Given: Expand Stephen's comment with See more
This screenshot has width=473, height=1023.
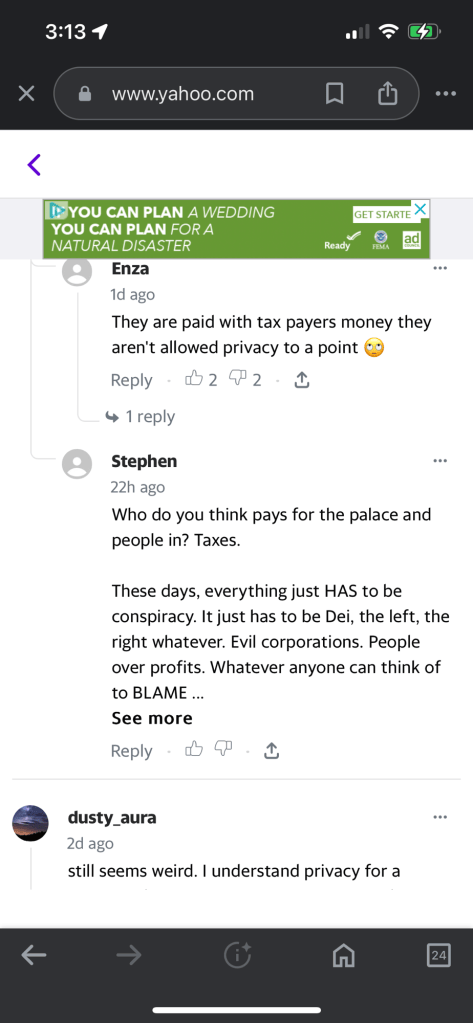Looking at the screenshot, I should 152,718.
